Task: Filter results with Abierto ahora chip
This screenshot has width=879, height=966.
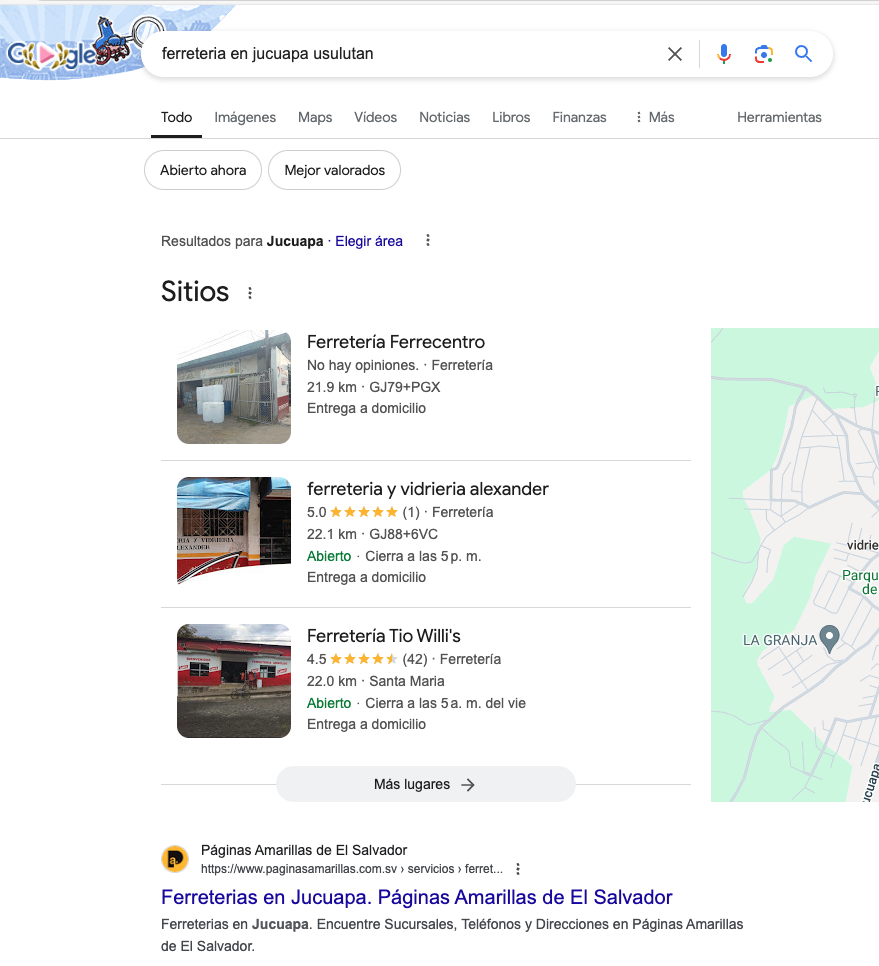Action: (x=203, y=170)
